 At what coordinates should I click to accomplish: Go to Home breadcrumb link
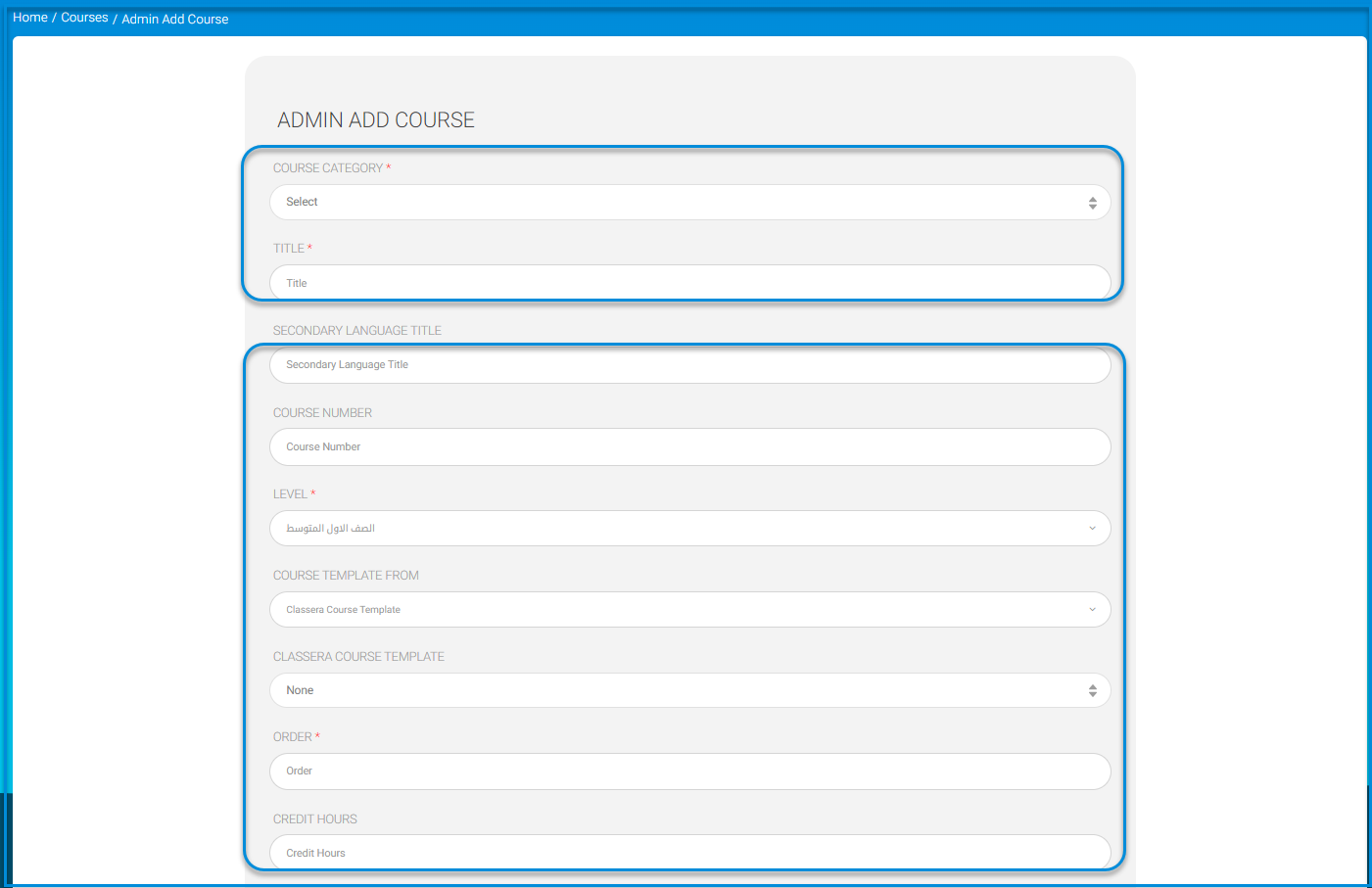[30, 18]
